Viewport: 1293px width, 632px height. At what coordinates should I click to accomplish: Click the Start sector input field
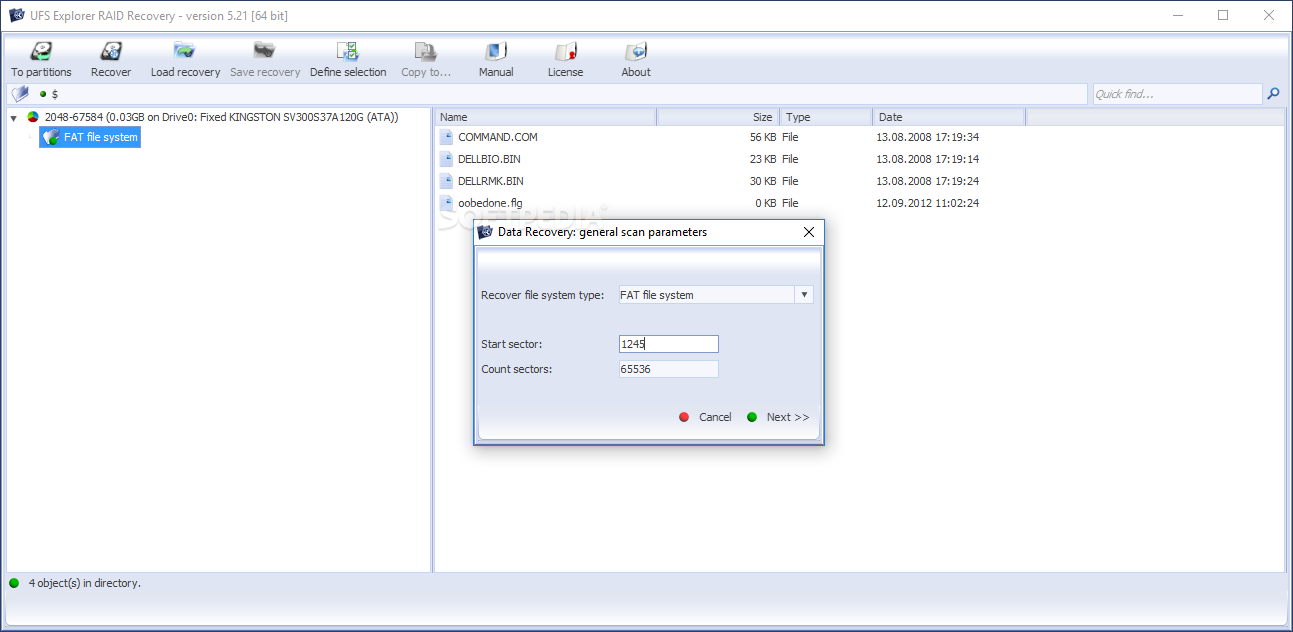(668, 344)
